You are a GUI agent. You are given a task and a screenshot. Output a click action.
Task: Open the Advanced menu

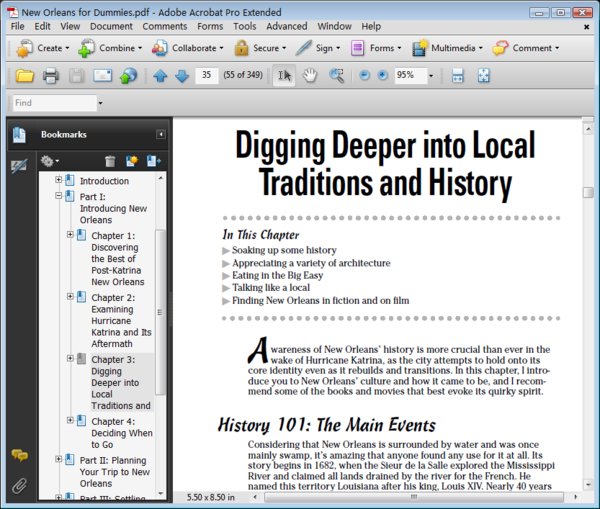tap(286, 26)
